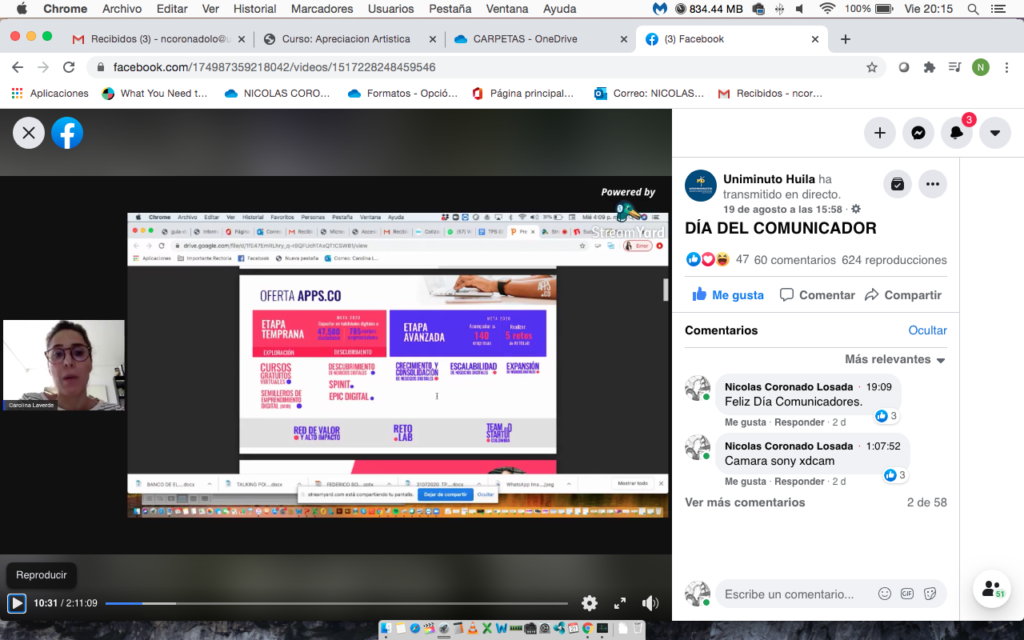Toggle the video volume speaker

point(650,603)
